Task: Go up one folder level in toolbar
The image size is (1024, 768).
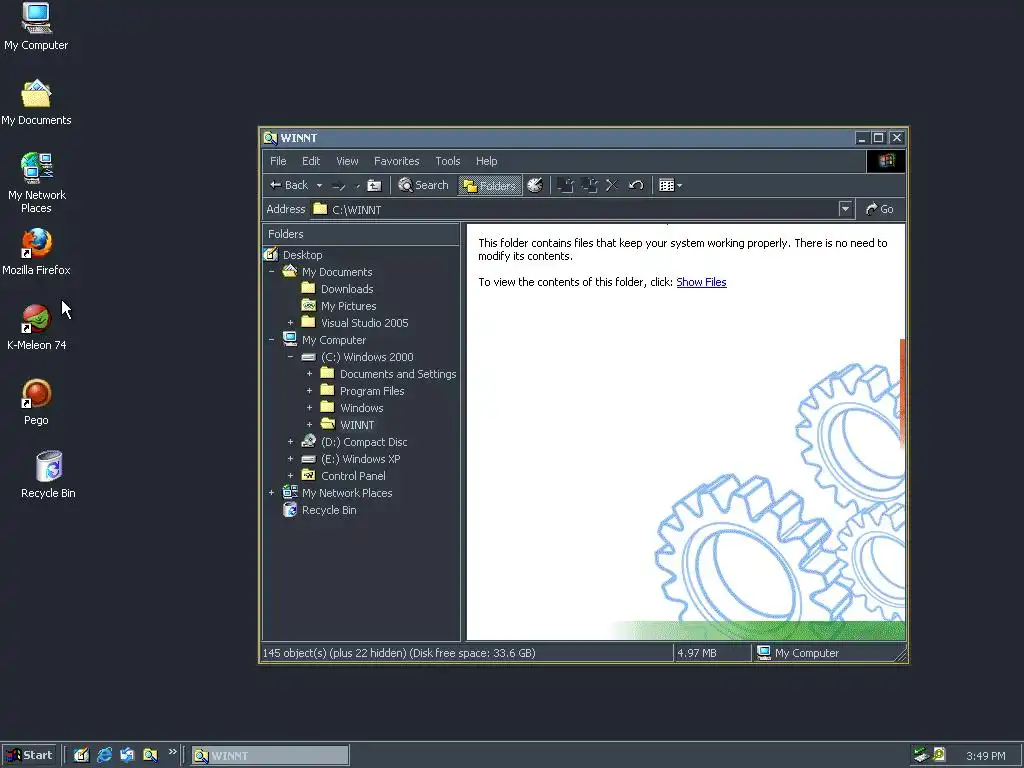Action: [x=374, y=185]
